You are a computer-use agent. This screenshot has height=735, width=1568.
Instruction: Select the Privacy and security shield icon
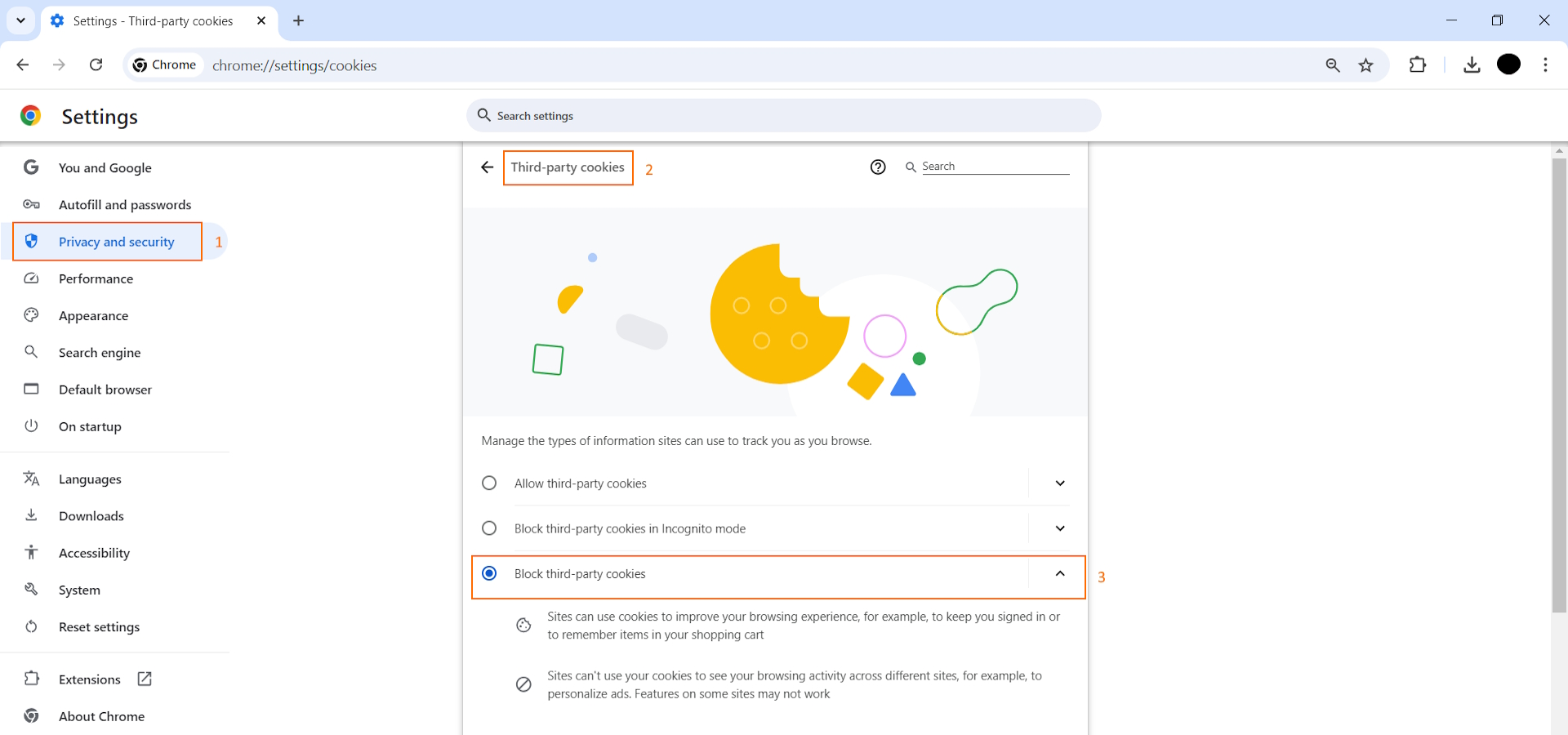tap(31, 241)
